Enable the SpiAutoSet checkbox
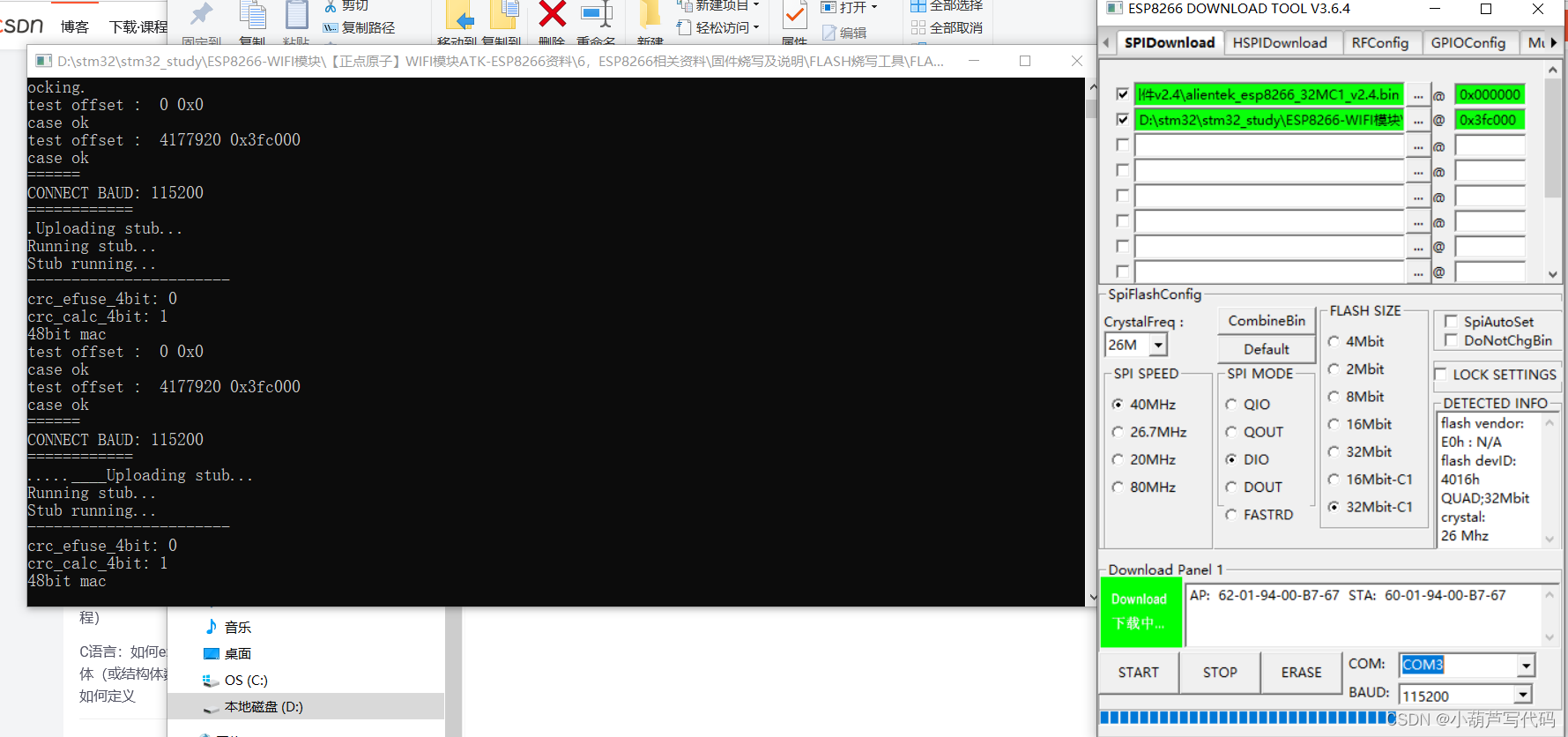 point(1451,322)
